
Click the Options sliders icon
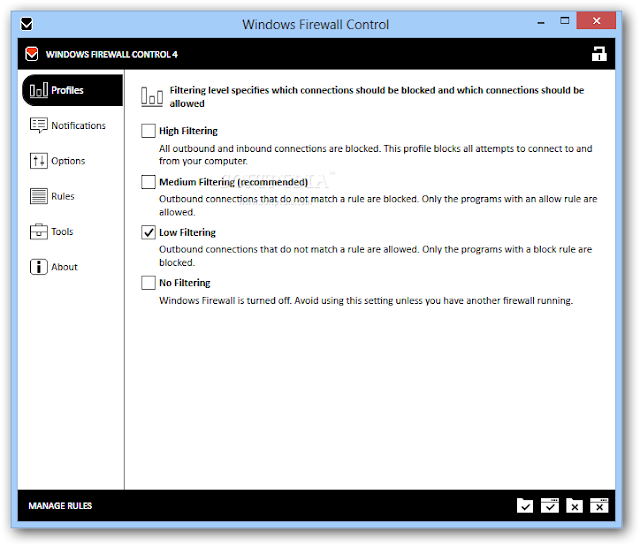pyautogui.click(x=39, y=161)
